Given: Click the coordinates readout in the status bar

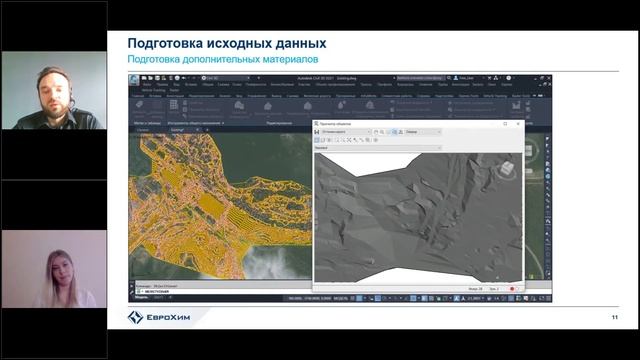Looking at the screenshot, I should (x=309, y=298).
